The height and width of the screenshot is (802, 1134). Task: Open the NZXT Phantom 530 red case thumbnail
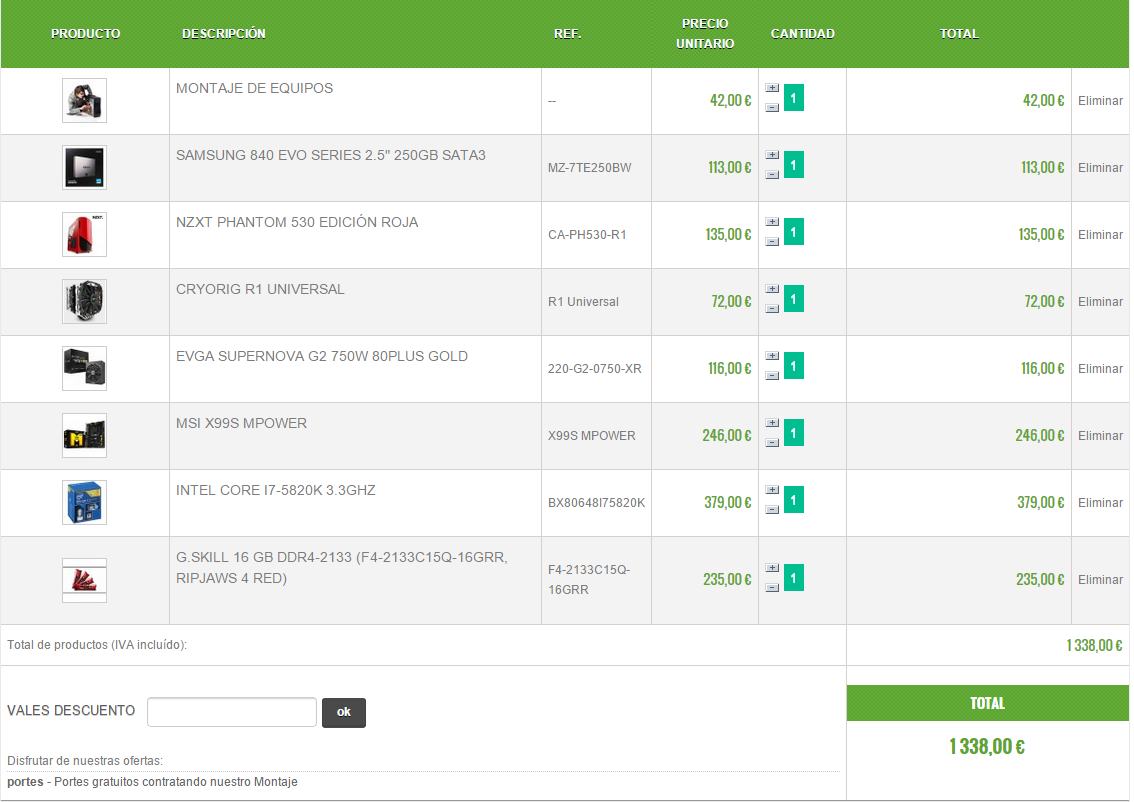pyautogui.click(x=84, y=234)
